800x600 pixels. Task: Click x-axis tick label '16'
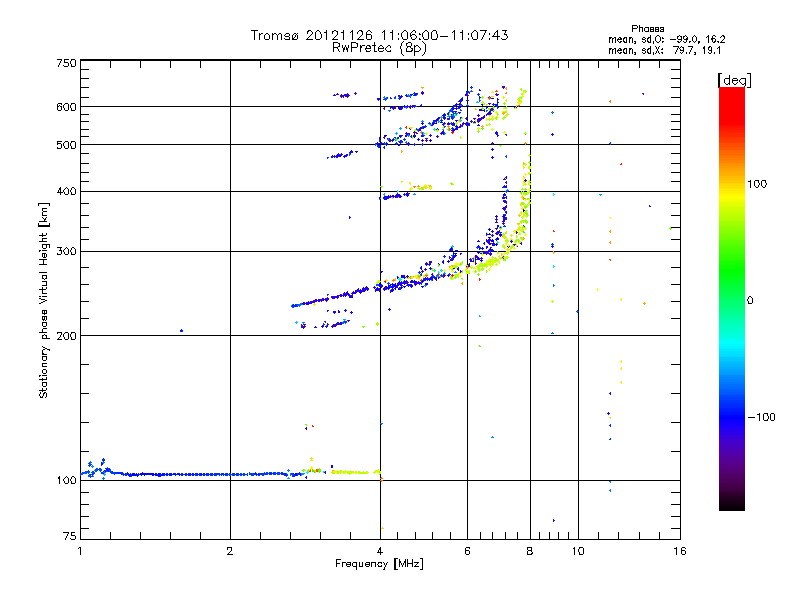(680, 551)
